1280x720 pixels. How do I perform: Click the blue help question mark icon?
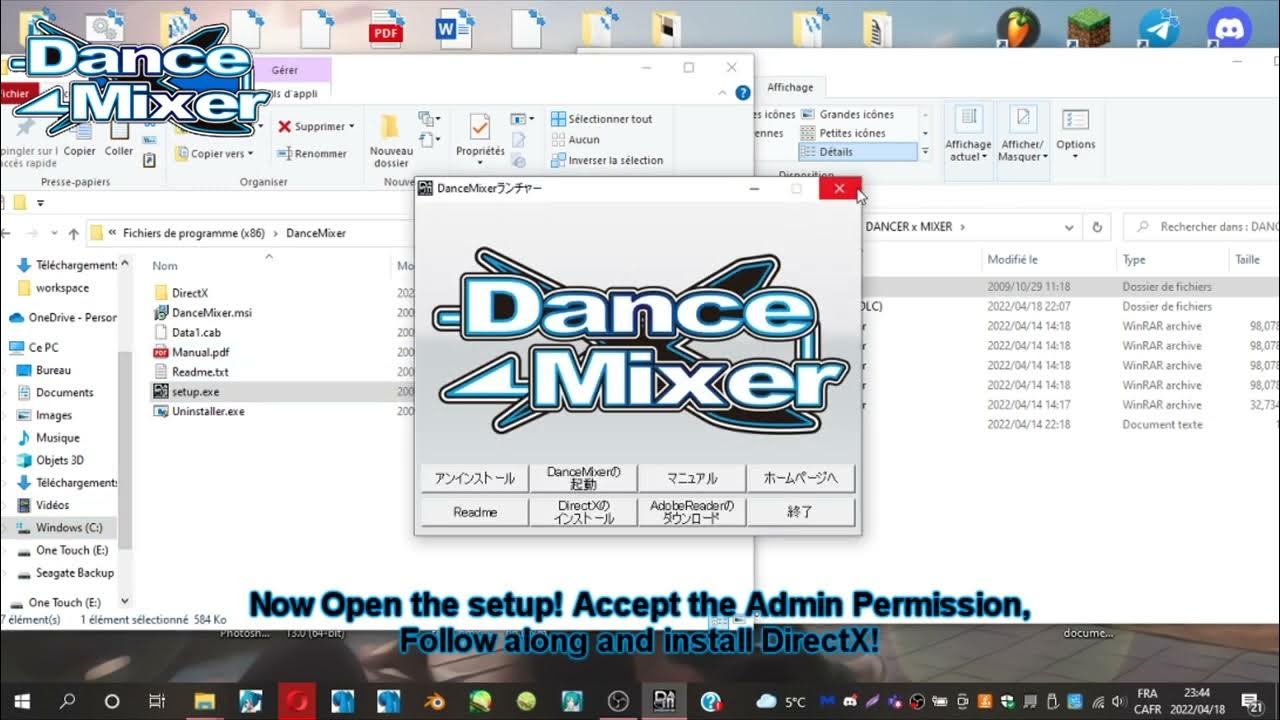pyautogui.click(x=742, y=92)
